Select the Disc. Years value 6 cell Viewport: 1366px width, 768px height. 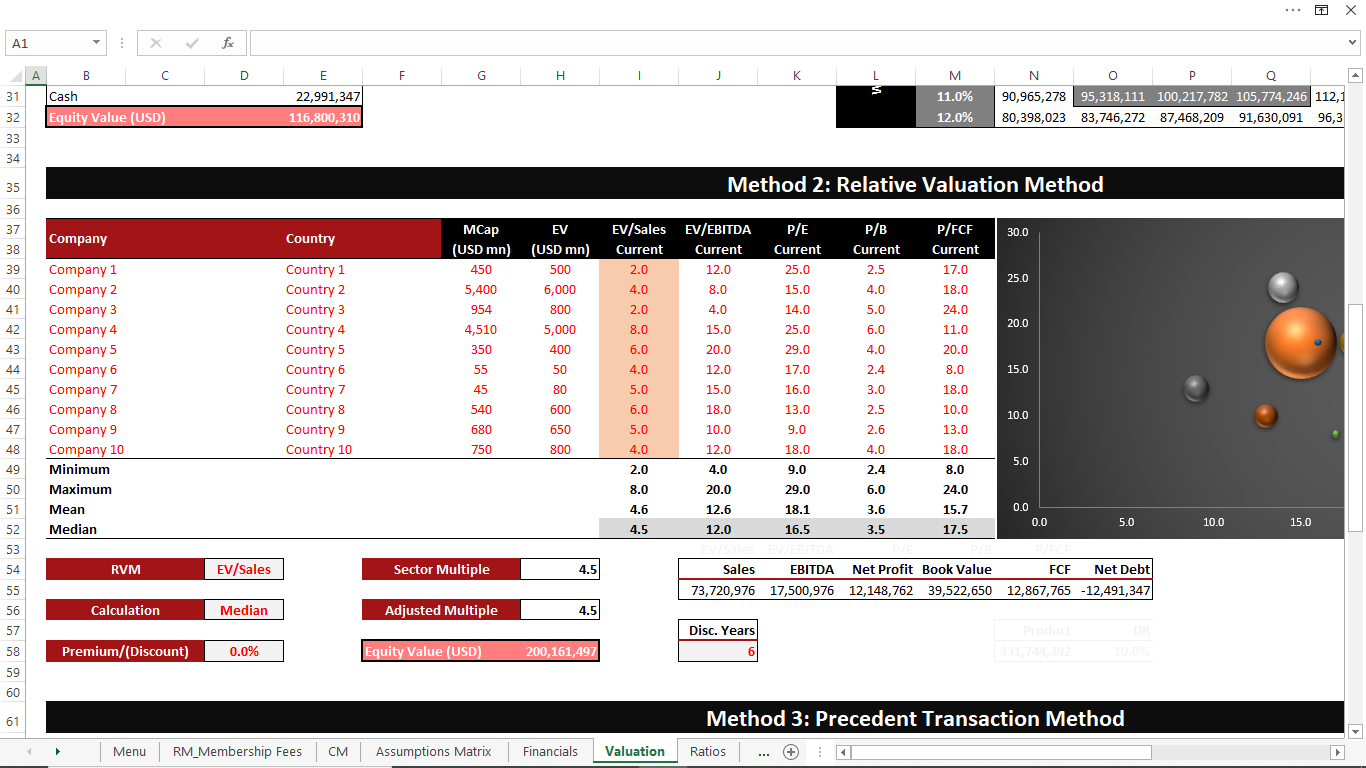pyautogui.click(x=718, y=651)
